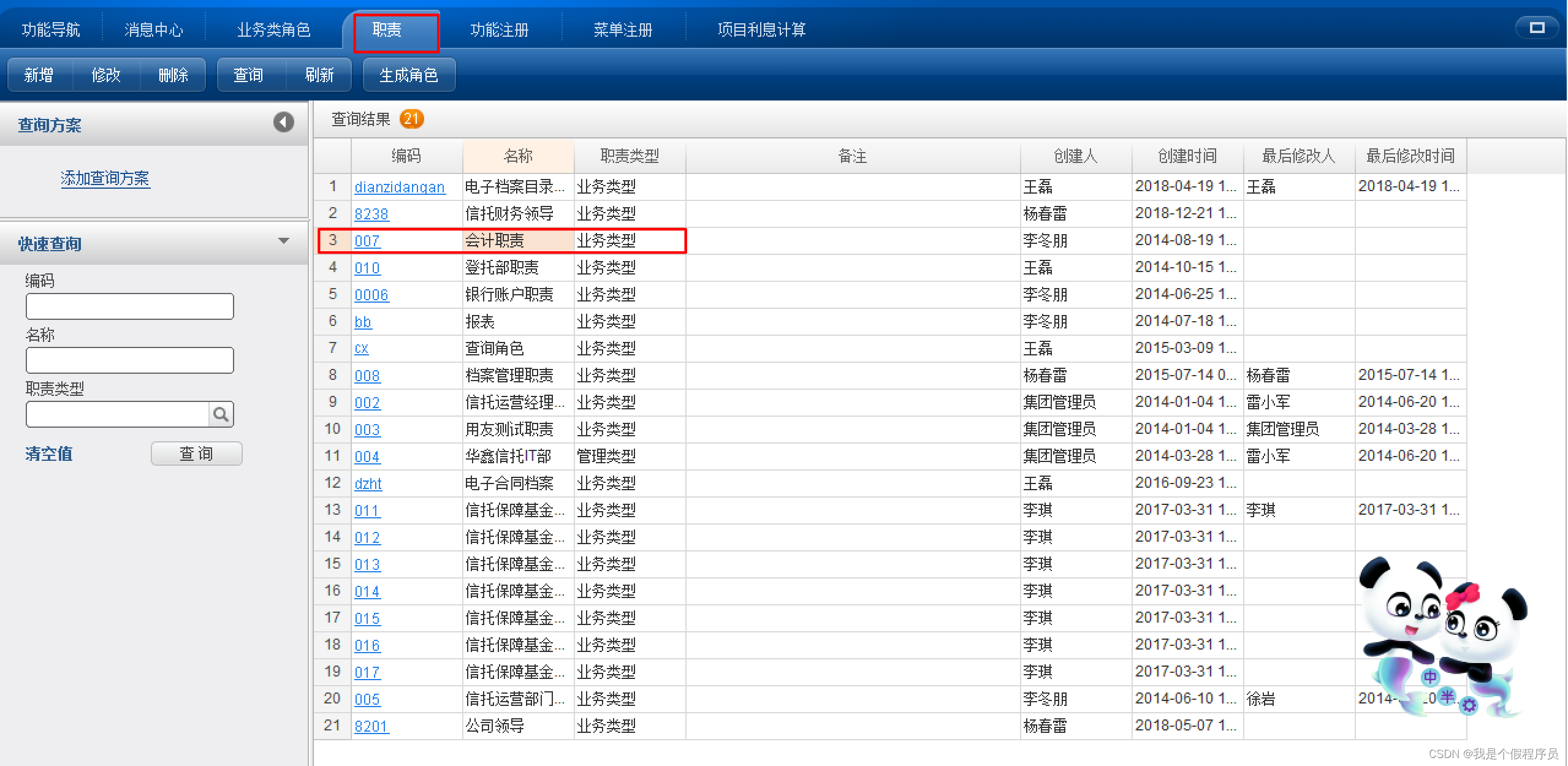Switch to the 业务类角色 tab
Viewport: 1568px width, 766px height.
click(x=273, y=29)
